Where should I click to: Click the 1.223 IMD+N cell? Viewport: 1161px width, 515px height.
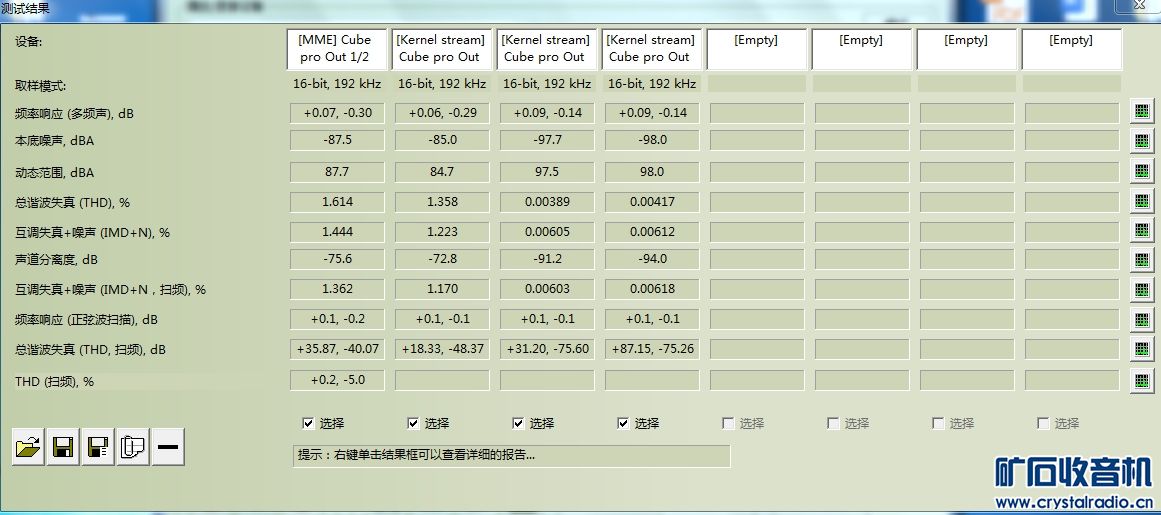pos(443,232)
